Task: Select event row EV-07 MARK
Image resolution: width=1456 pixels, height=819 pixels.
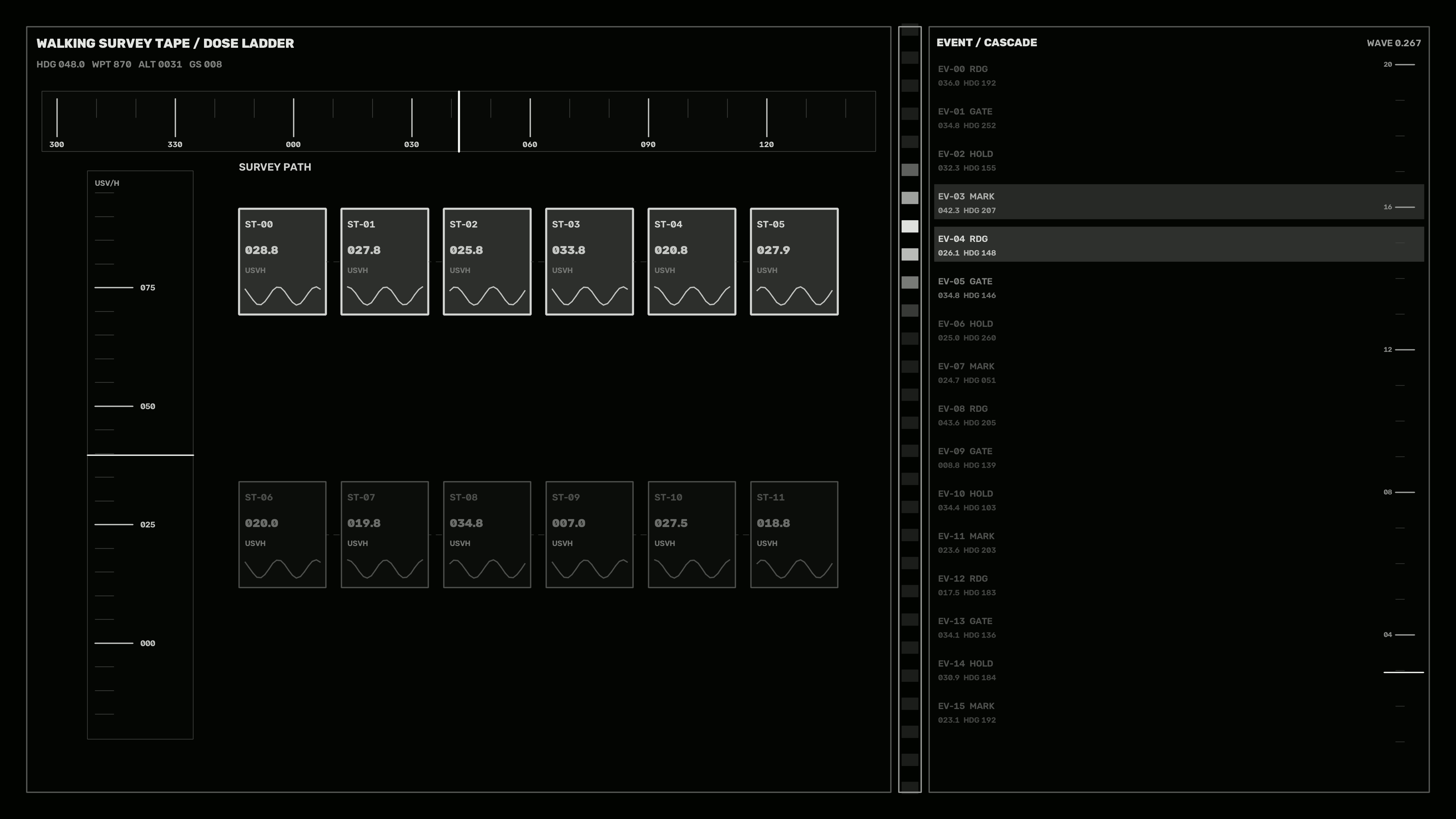Action: point(1178,372)
